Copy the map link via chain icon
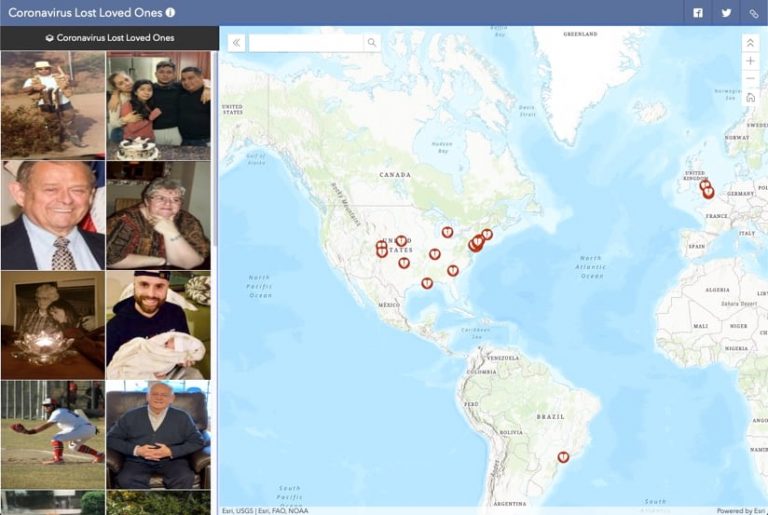The image size is (768, 515). pyautogui.click(x=754, y=13)
